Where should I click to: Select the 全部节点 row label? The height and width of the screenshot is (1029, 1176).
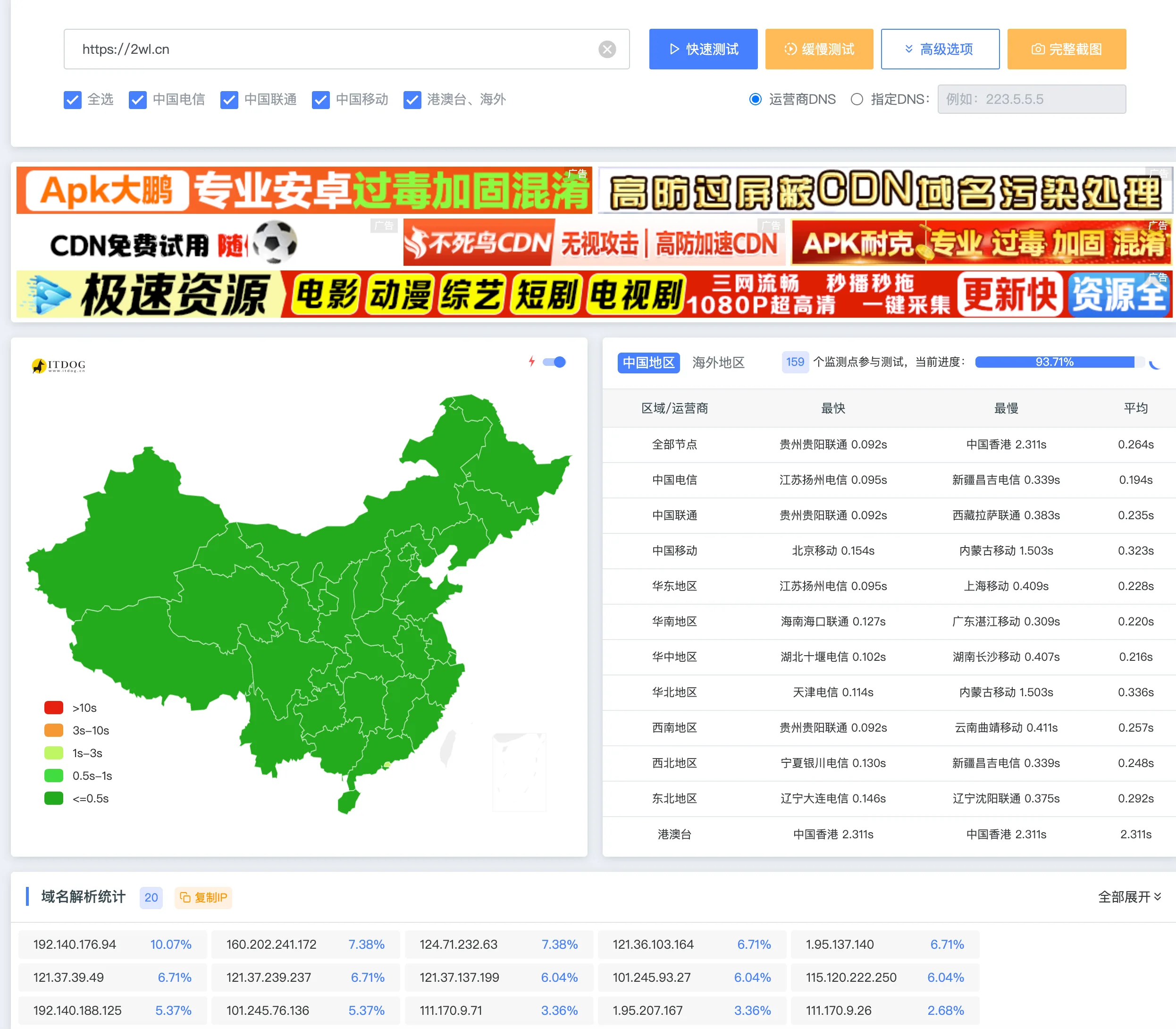tap(674, 445)
